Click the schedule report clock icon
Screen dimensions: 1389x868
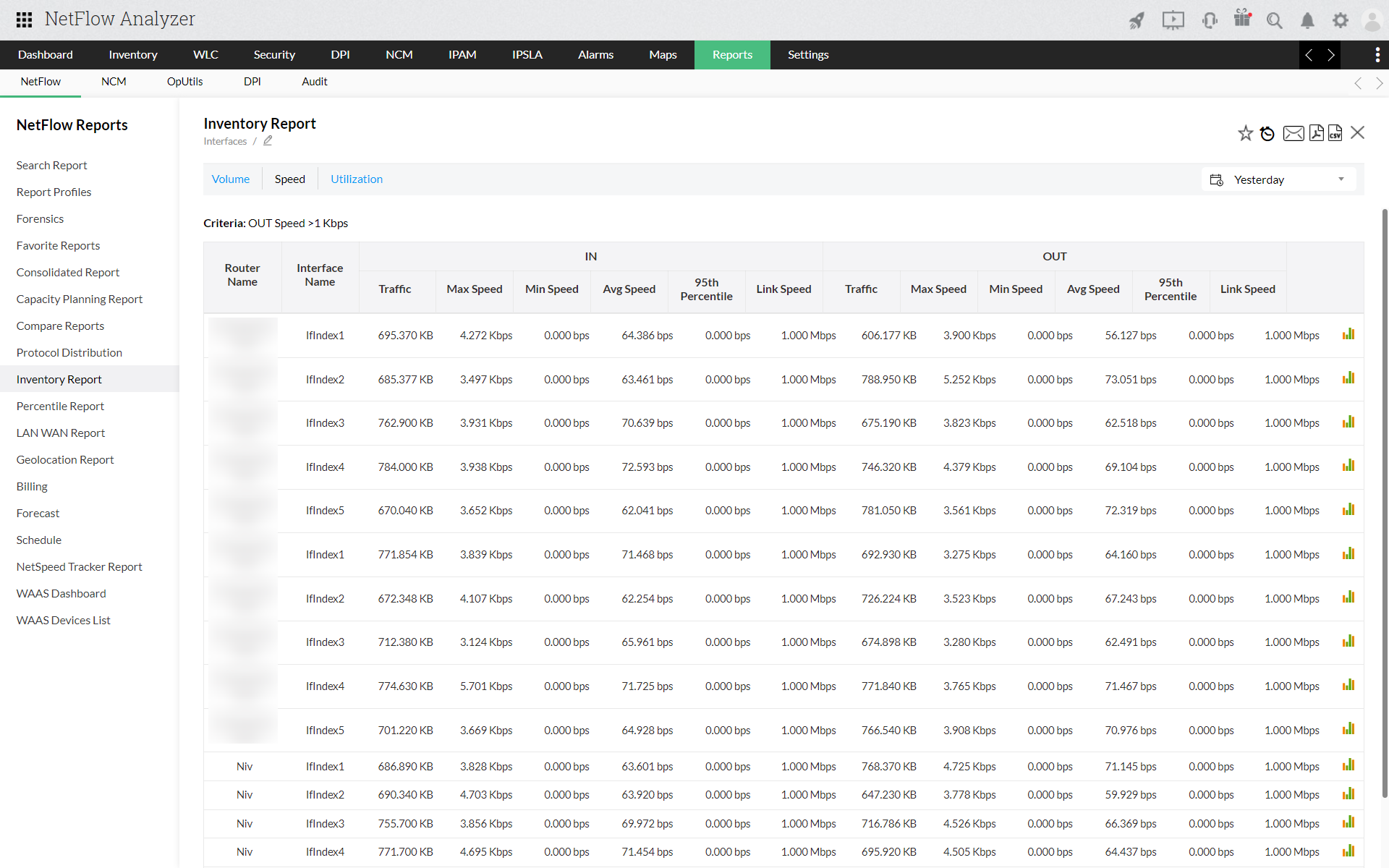click(1267, 133)
